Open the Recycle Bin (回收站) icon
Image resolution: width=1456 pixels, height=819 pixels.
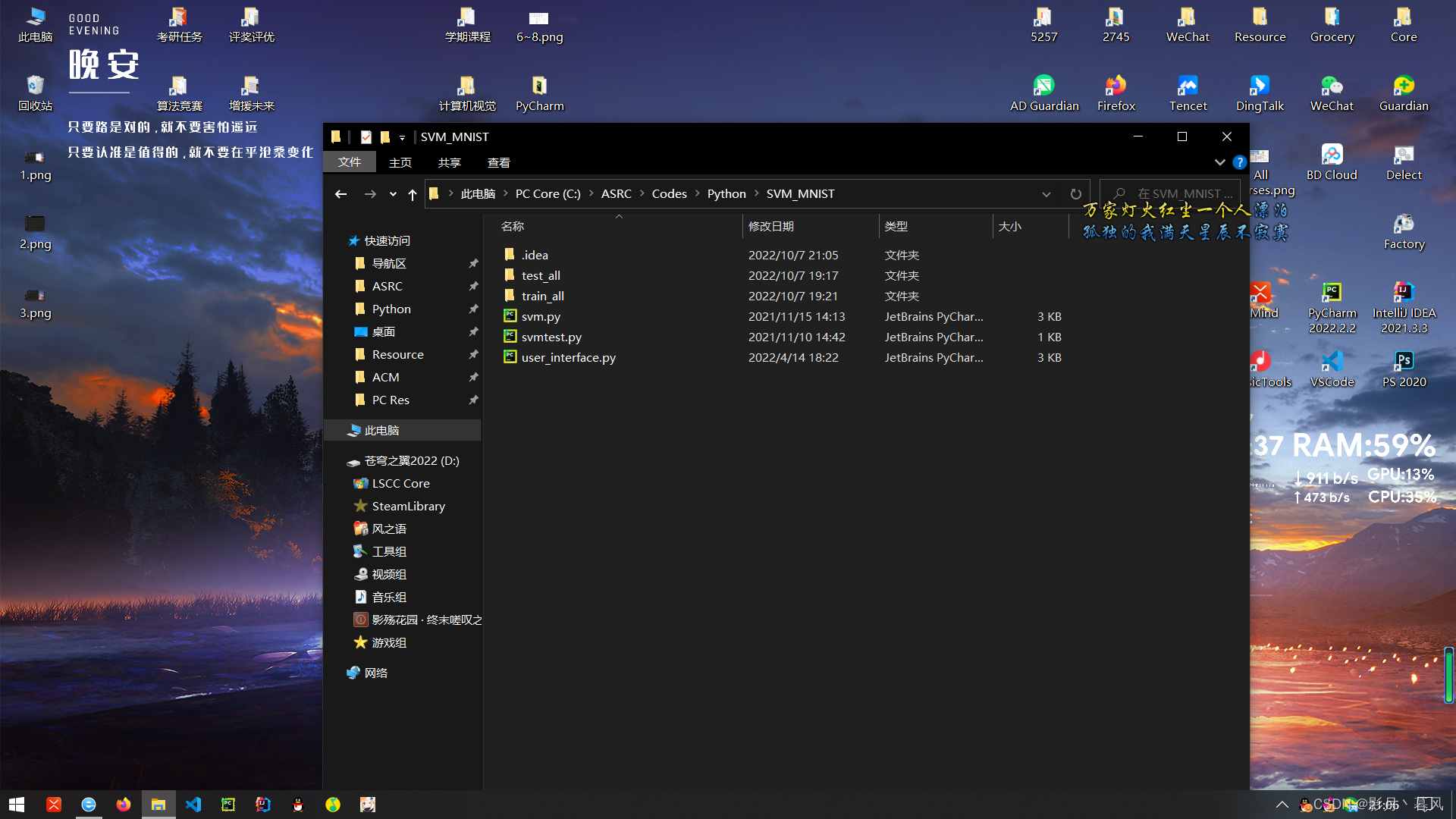(35, 93)
